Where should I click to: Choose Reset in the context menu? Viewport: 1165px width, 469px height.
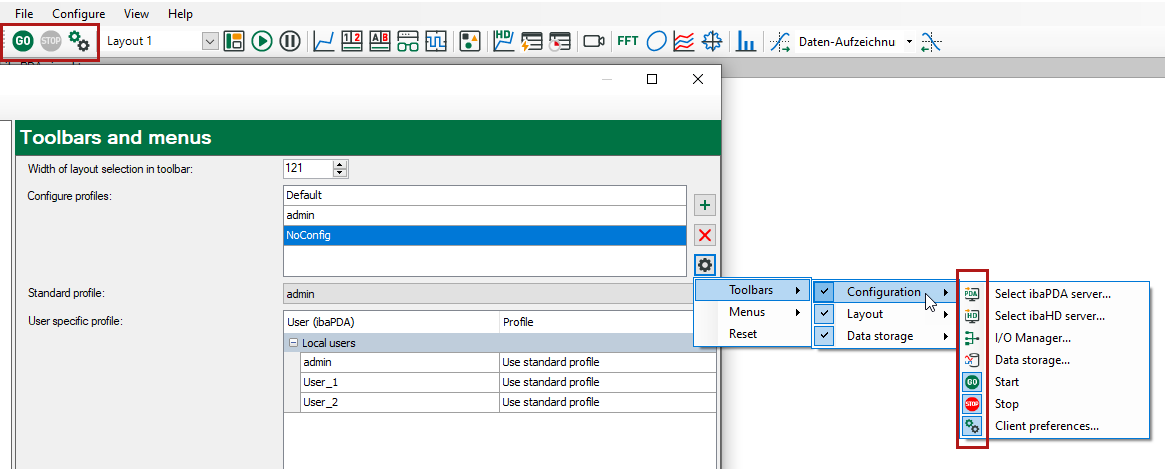[743, 334]
